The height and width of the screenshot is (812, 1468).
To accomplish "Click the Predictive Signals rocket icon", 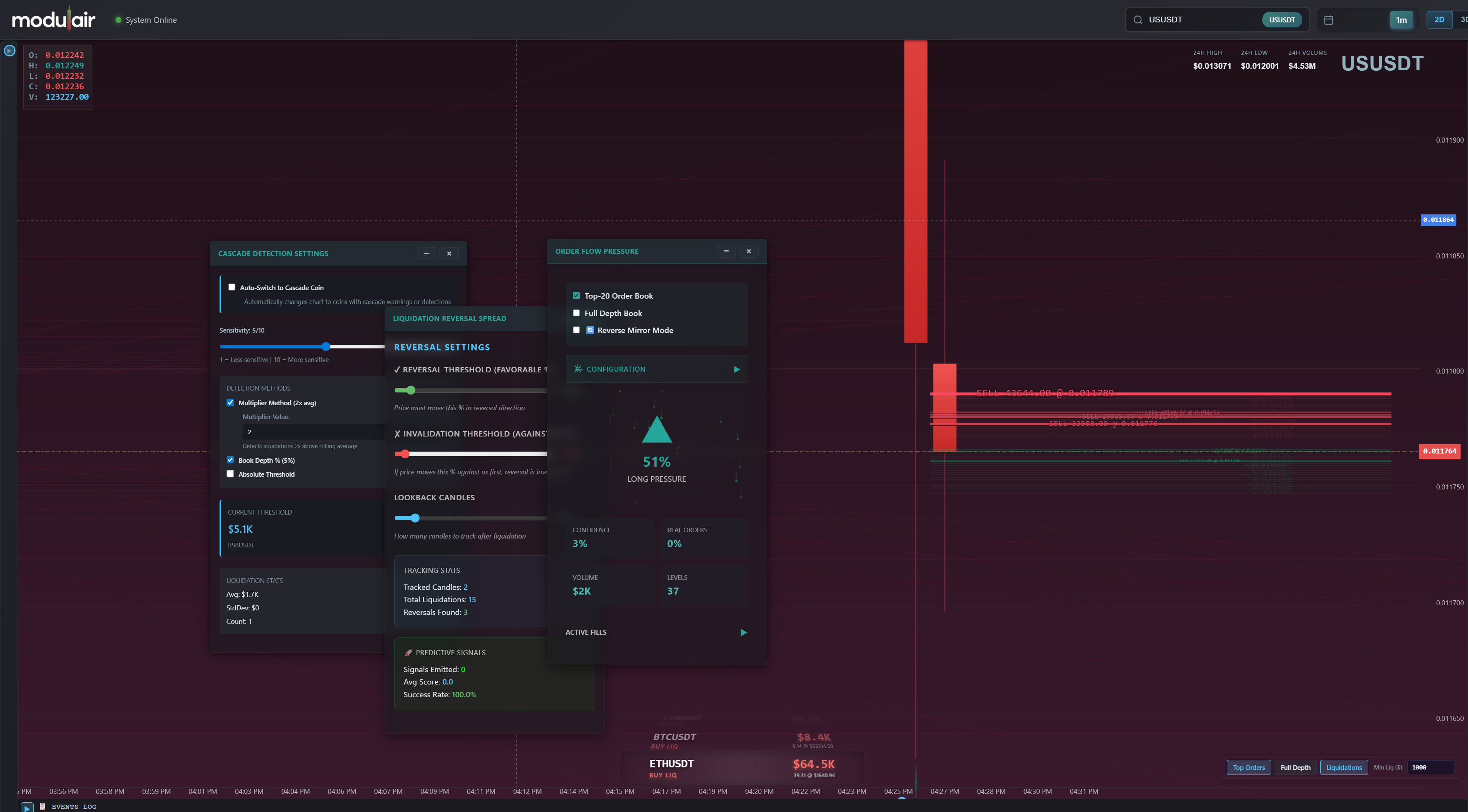I will point(408,652).
